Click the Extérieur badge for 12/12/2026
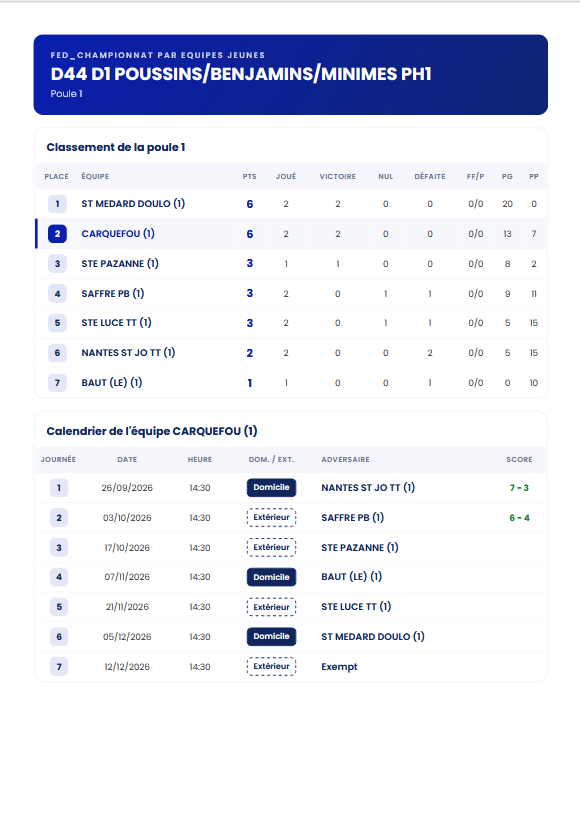The height and width of the screenshot is (820, 580). pyautogui.click(x=271, y=666)
